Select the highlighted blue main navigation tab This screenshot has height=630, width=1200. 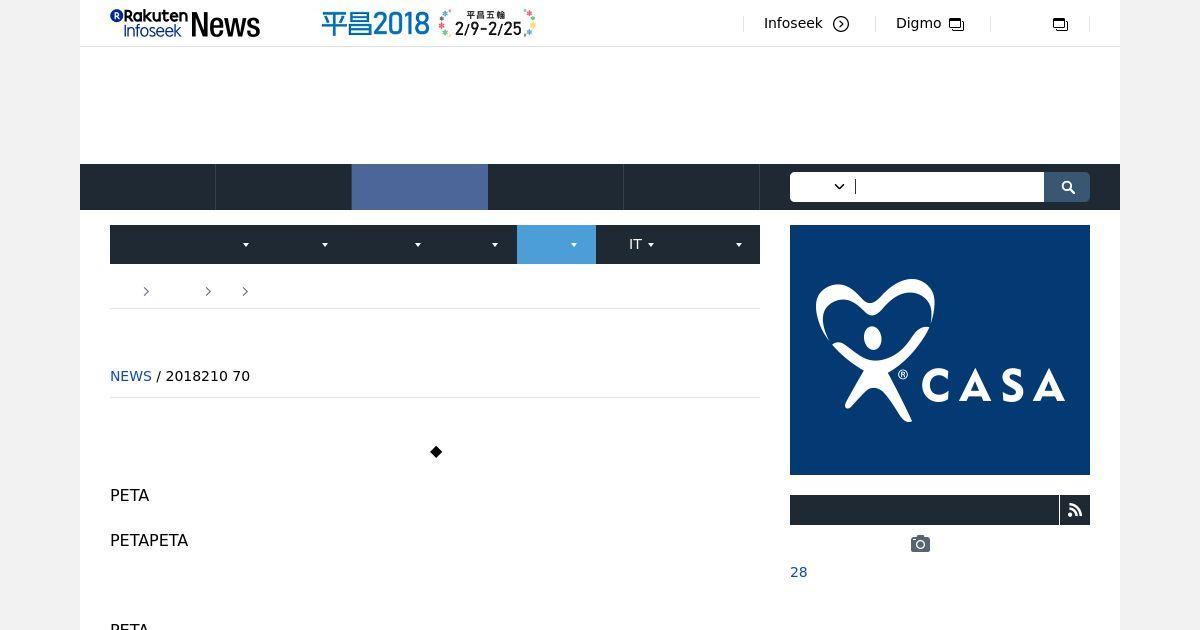tap(420, 187)
